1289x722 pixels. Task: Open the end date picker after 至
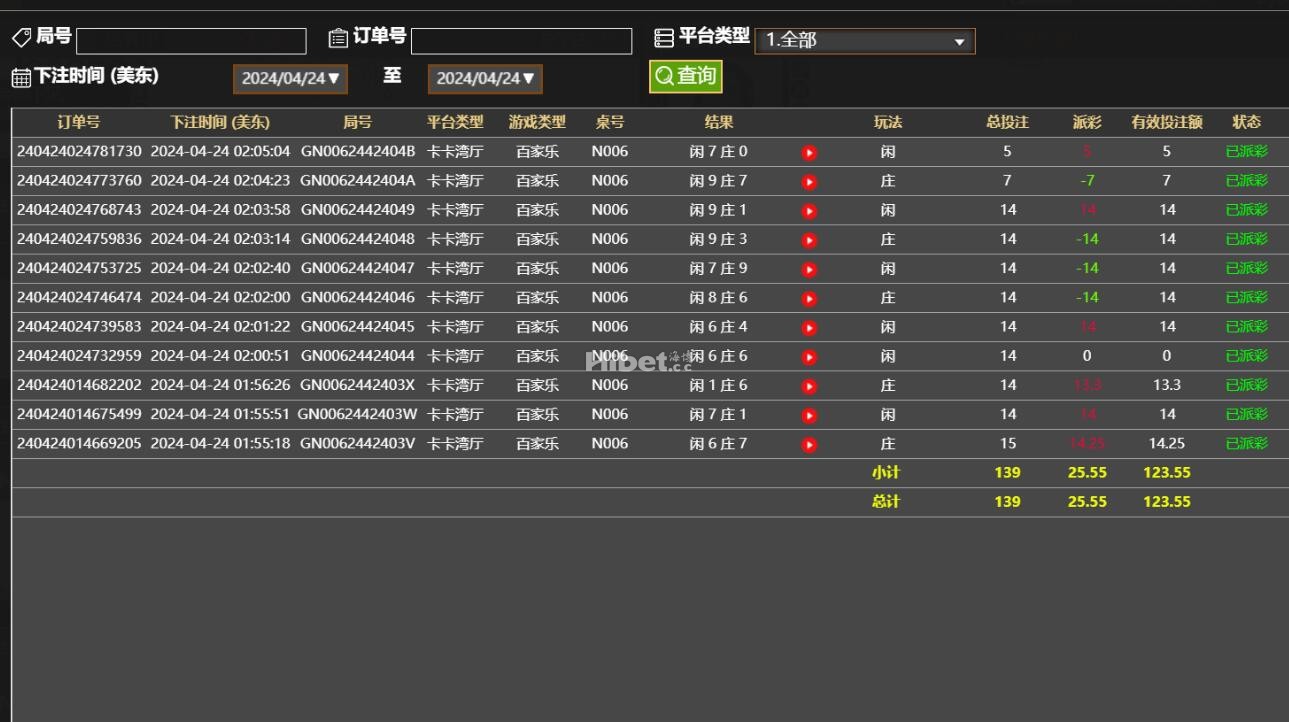click(485, 78)
